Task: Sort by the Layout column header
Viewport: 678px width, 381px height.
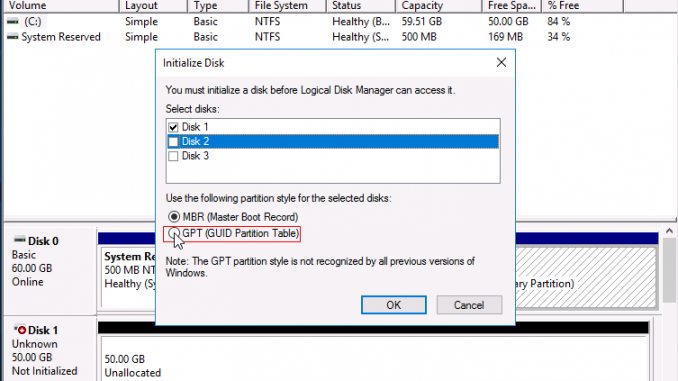Action: point(154,6)
